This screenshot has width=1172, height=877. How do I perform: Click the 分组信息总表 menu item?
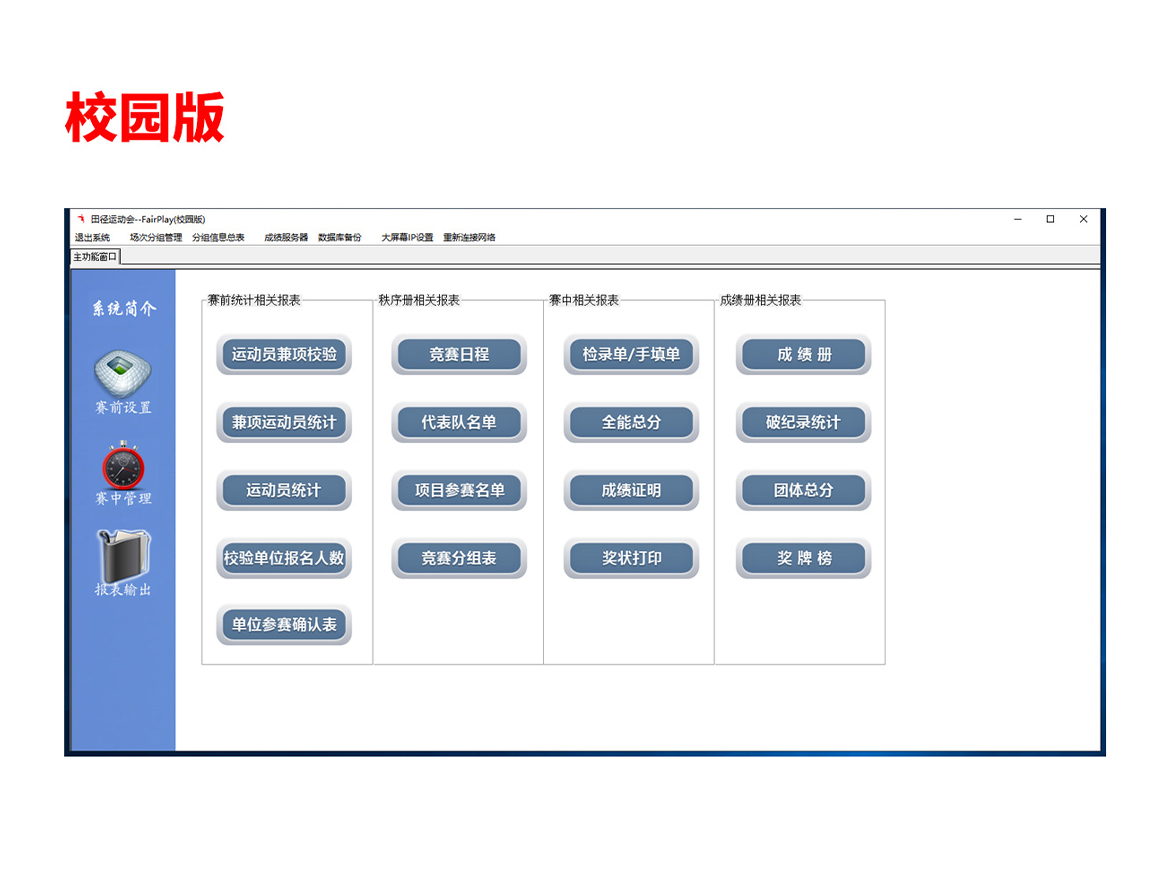pos(218,238)
